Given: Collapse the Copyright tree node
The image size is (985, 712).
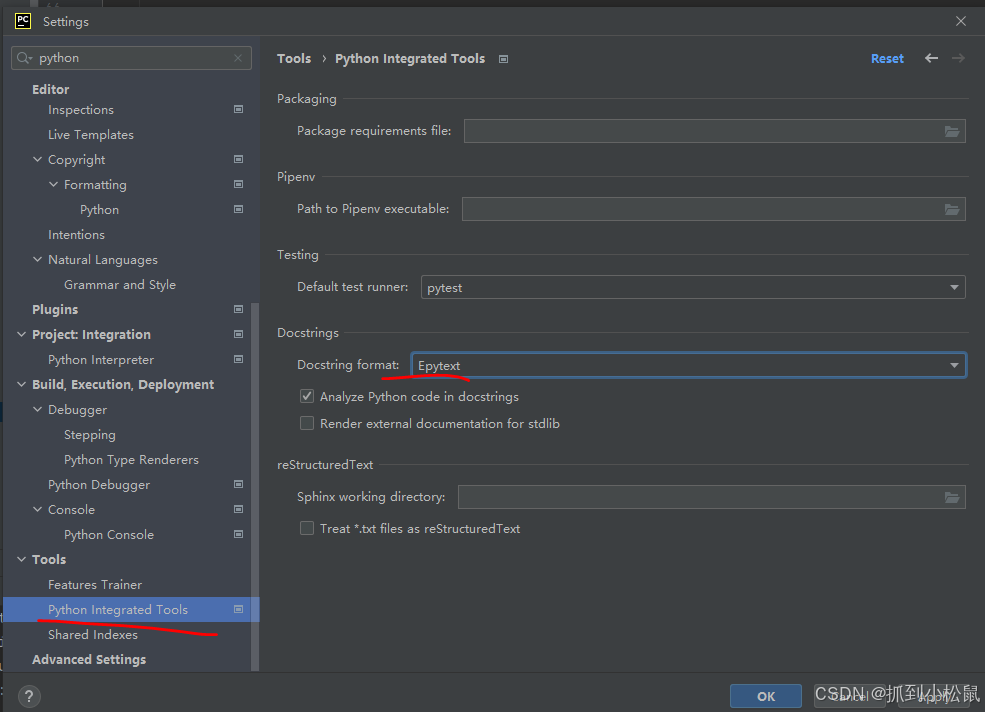Looking at the screenshot, I should pos(38,160).
